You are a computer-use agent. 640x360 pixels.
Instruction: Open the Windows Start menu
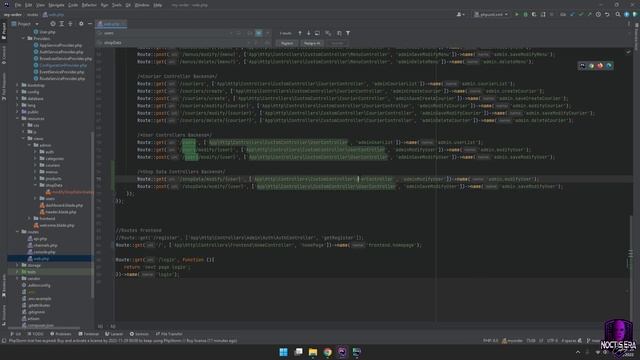(283, 352)
